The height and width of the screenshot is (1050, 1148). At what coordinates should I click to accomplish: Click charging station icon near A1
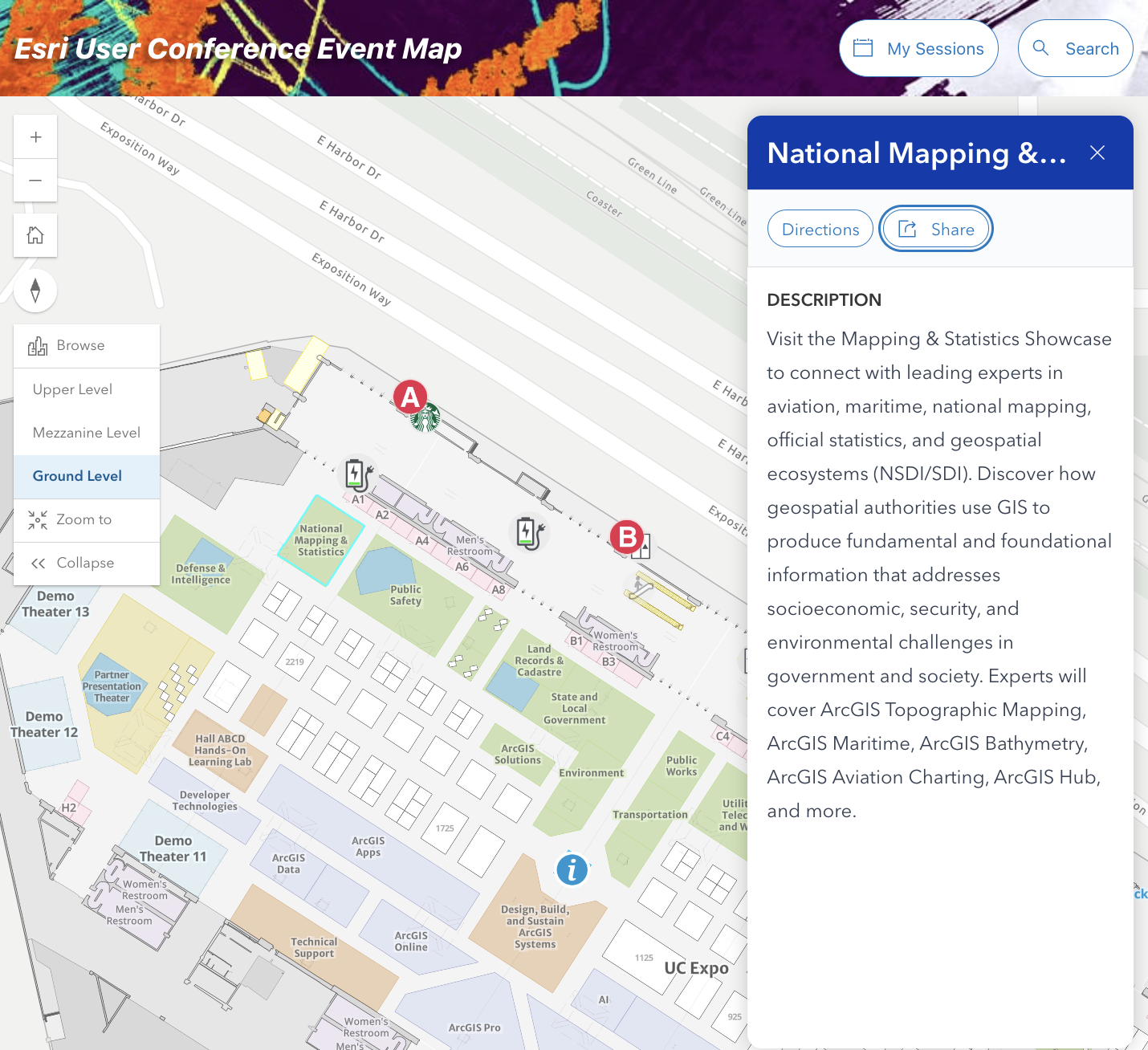tap(357, 474)
